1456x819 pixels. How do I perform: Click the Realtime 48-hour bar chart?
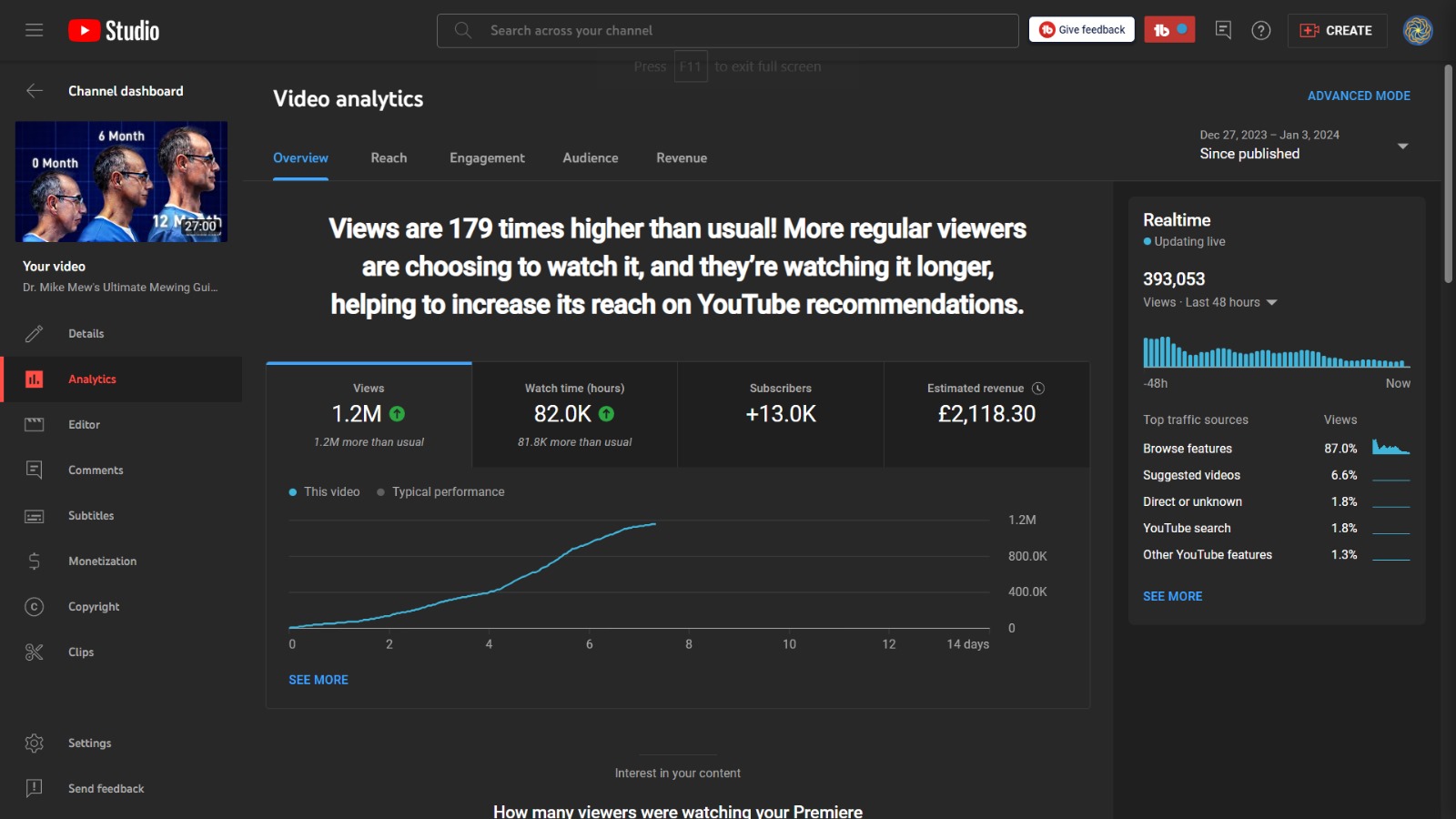point(1277,352)
